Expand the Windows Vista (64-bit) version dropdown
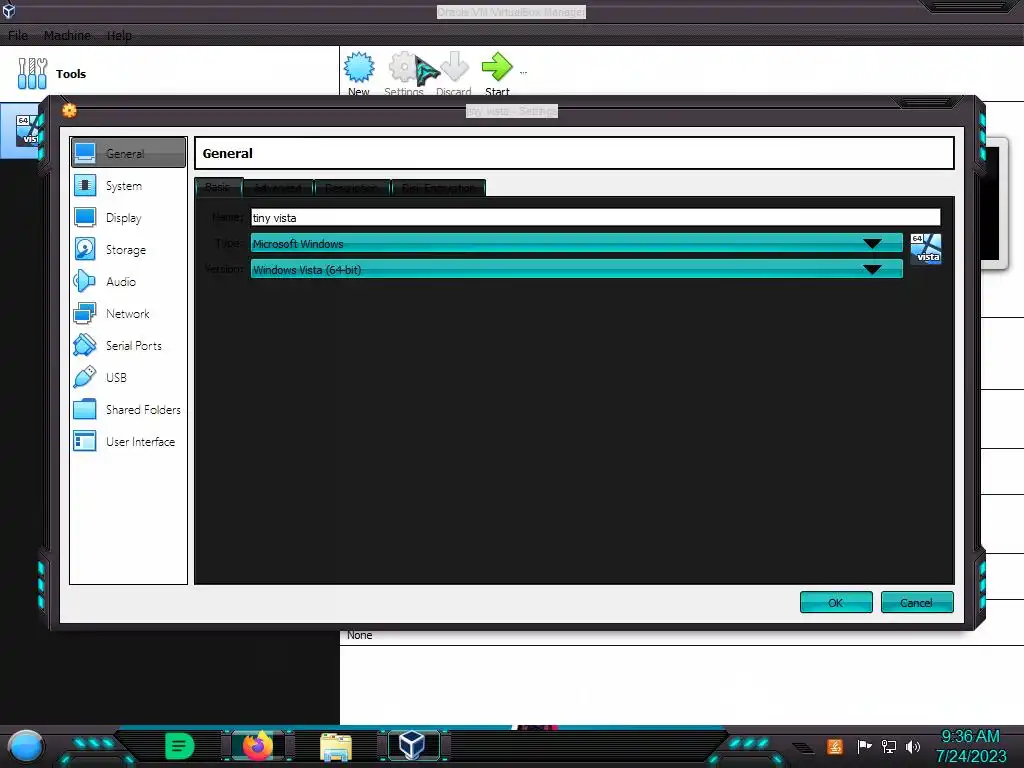The image size is (1024, 768). [576, 269]
